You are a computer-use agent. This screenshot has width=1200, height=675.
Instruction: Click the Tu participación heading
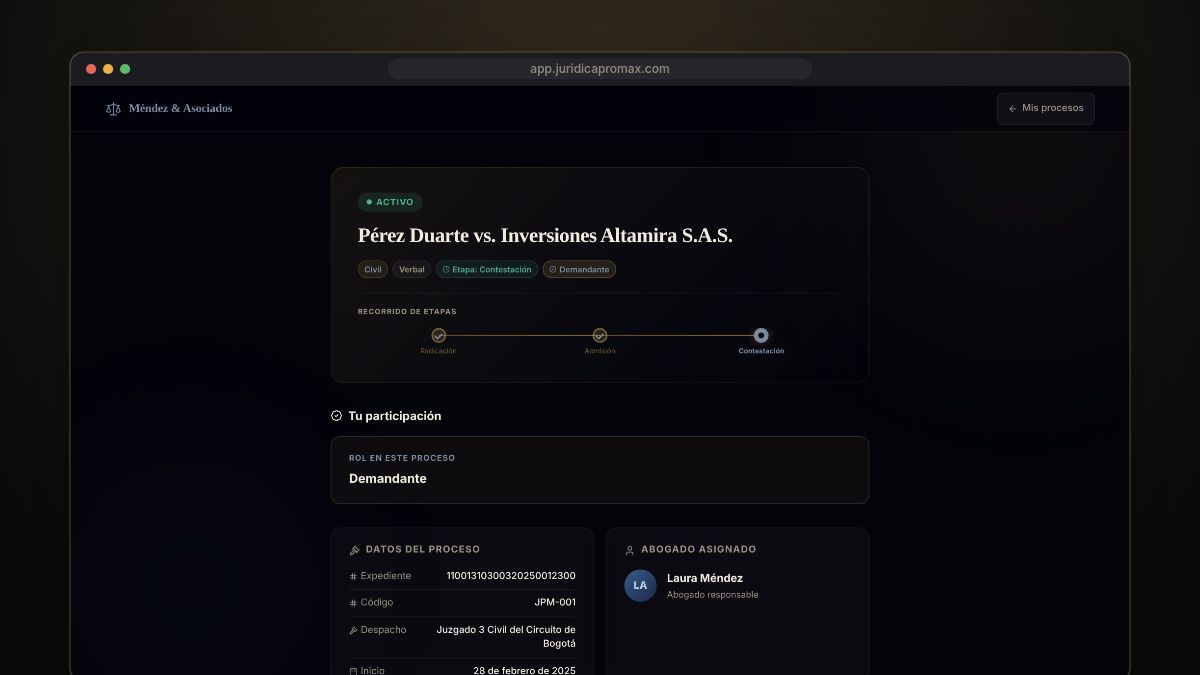click(395, 416)
